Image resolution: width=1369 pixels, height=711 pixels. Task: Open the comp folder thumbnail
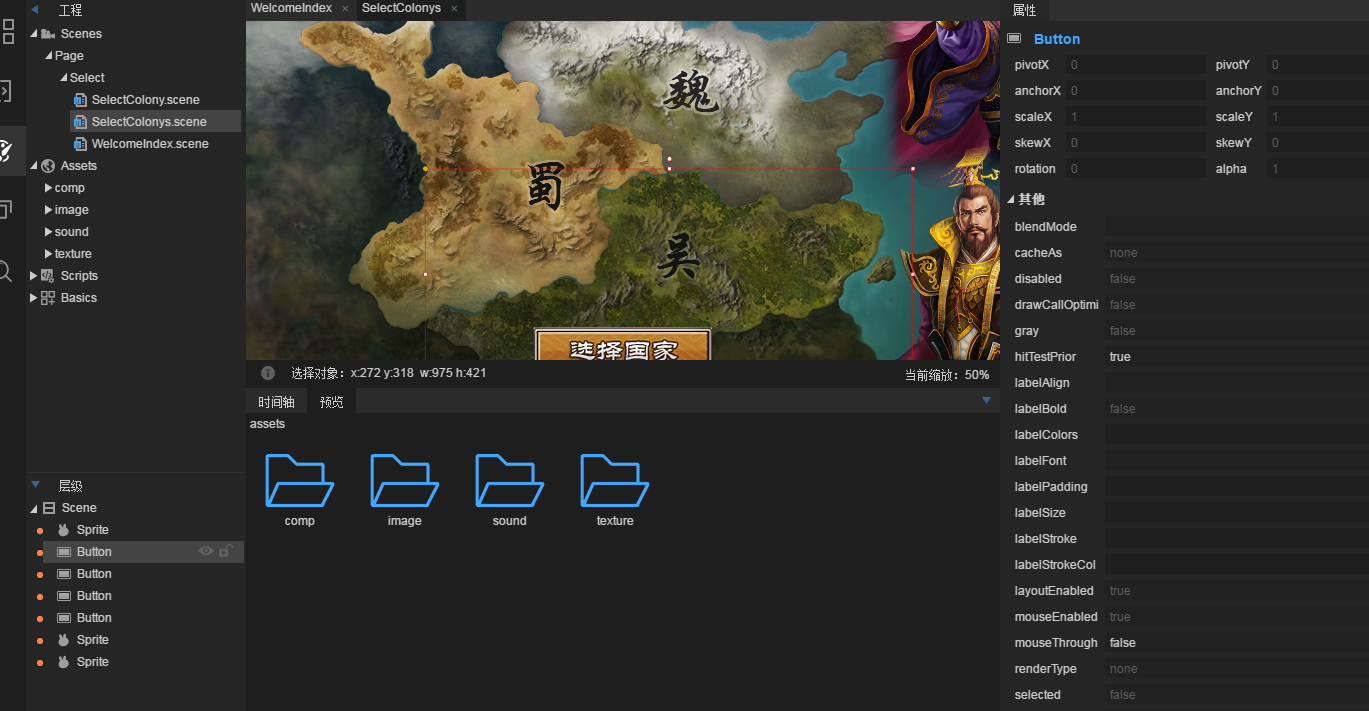coord(299,481)
